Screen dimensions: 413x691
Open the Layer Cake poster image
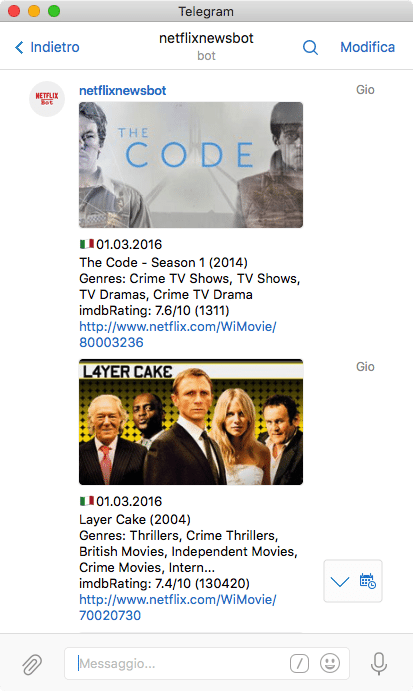click(x=191, y=422)
